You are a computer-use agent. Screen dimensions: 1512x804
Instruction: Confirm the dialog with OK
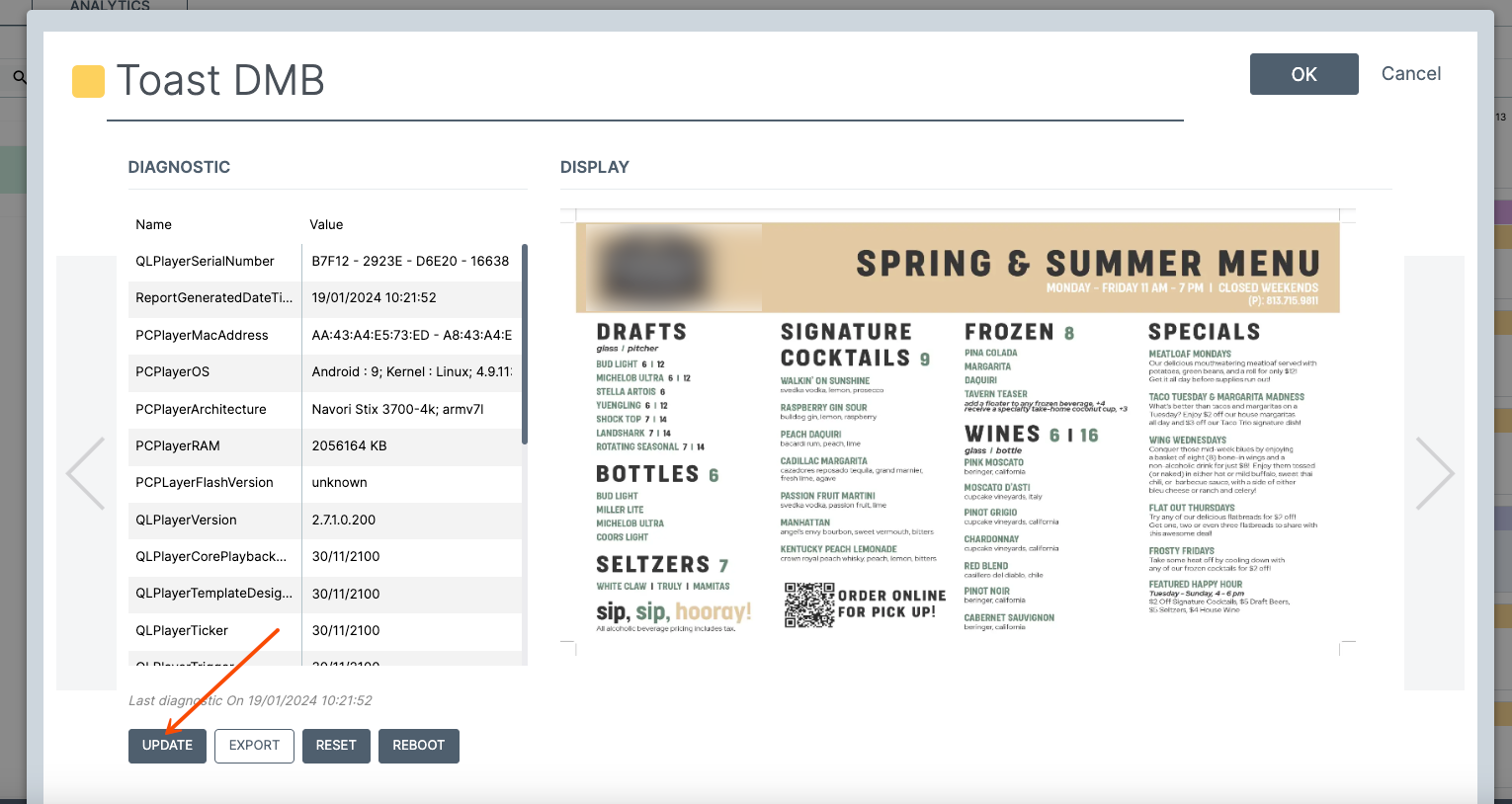click(1303, 74)
